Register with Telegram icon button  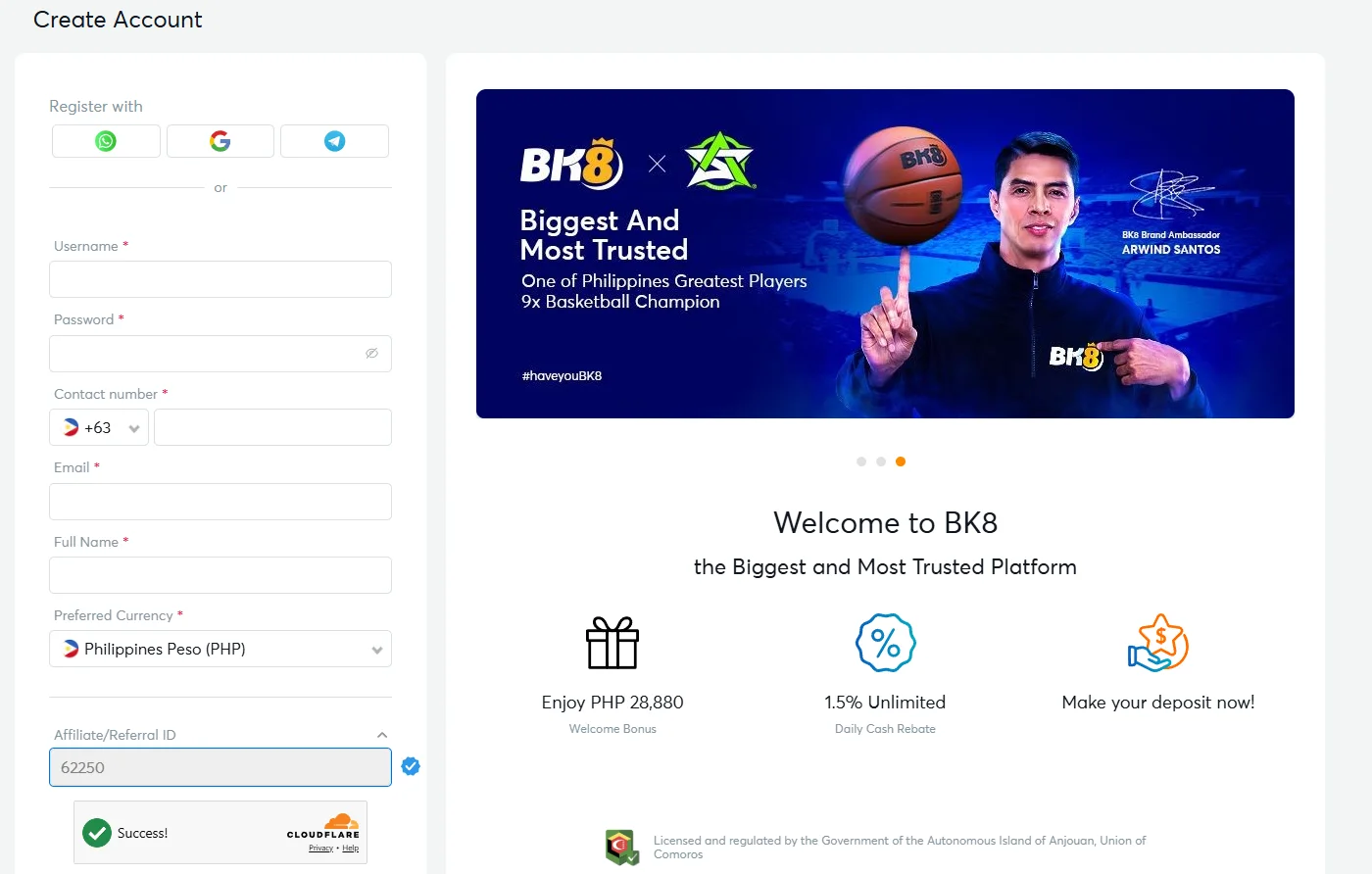[334, 141]
